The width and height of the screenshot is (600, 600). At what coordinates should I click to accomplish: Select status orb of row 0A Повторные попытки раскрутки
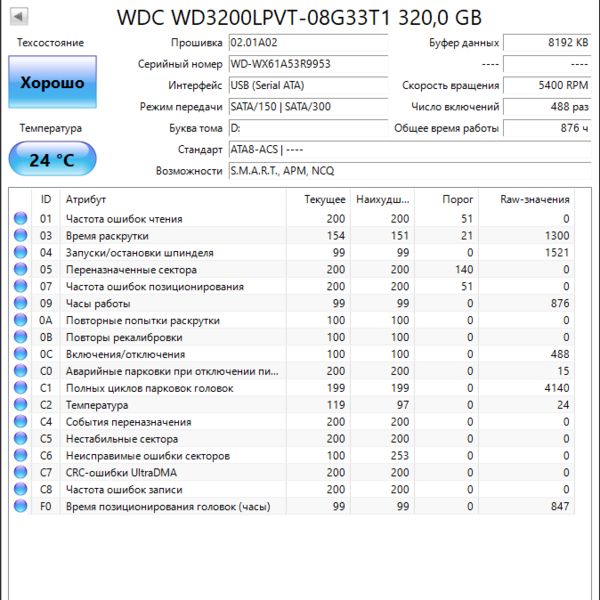[x=21, y=320]
